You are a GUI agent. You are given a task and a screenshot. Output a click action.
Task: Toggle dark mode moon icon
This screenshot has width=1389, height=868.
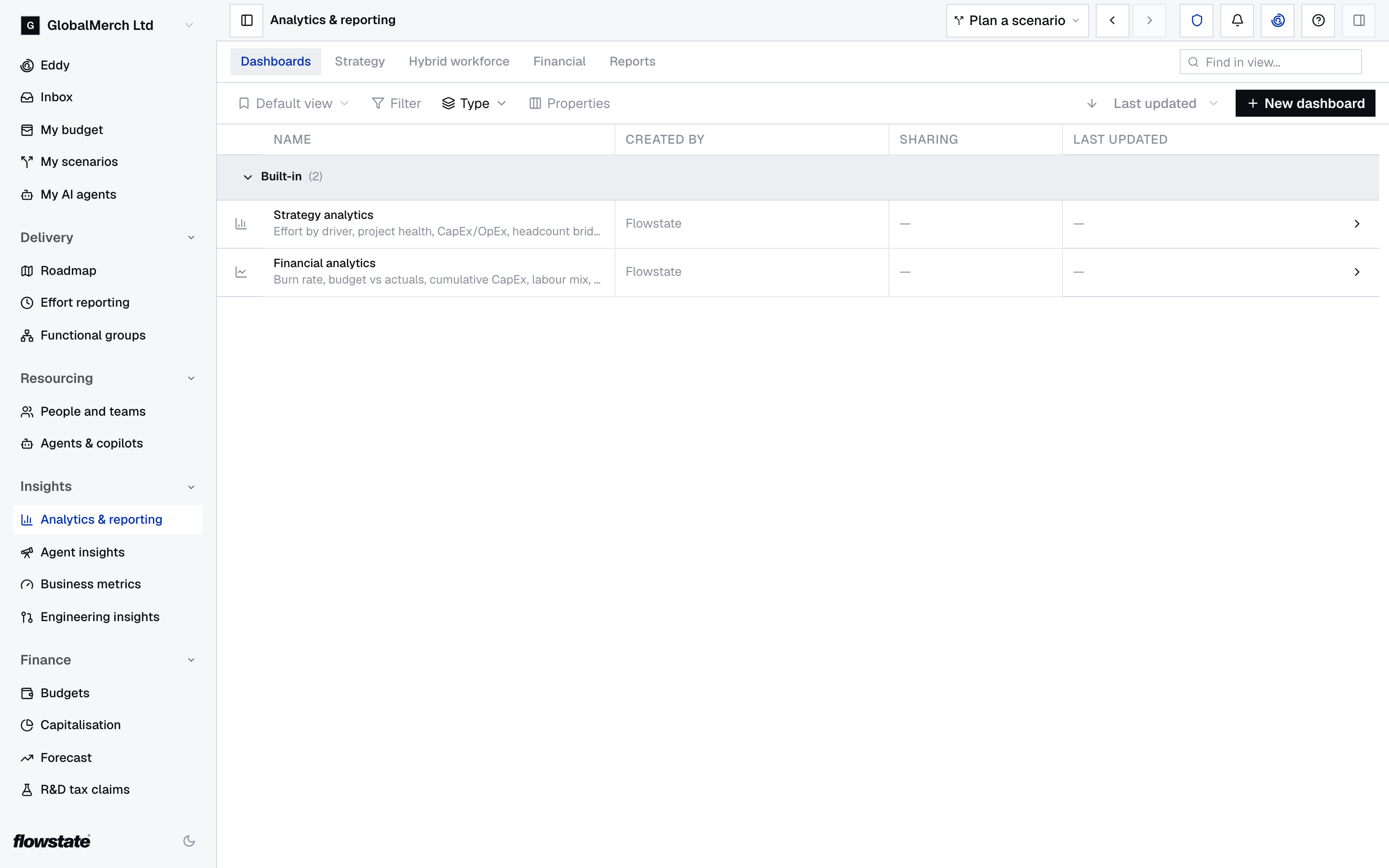[189, 841]
